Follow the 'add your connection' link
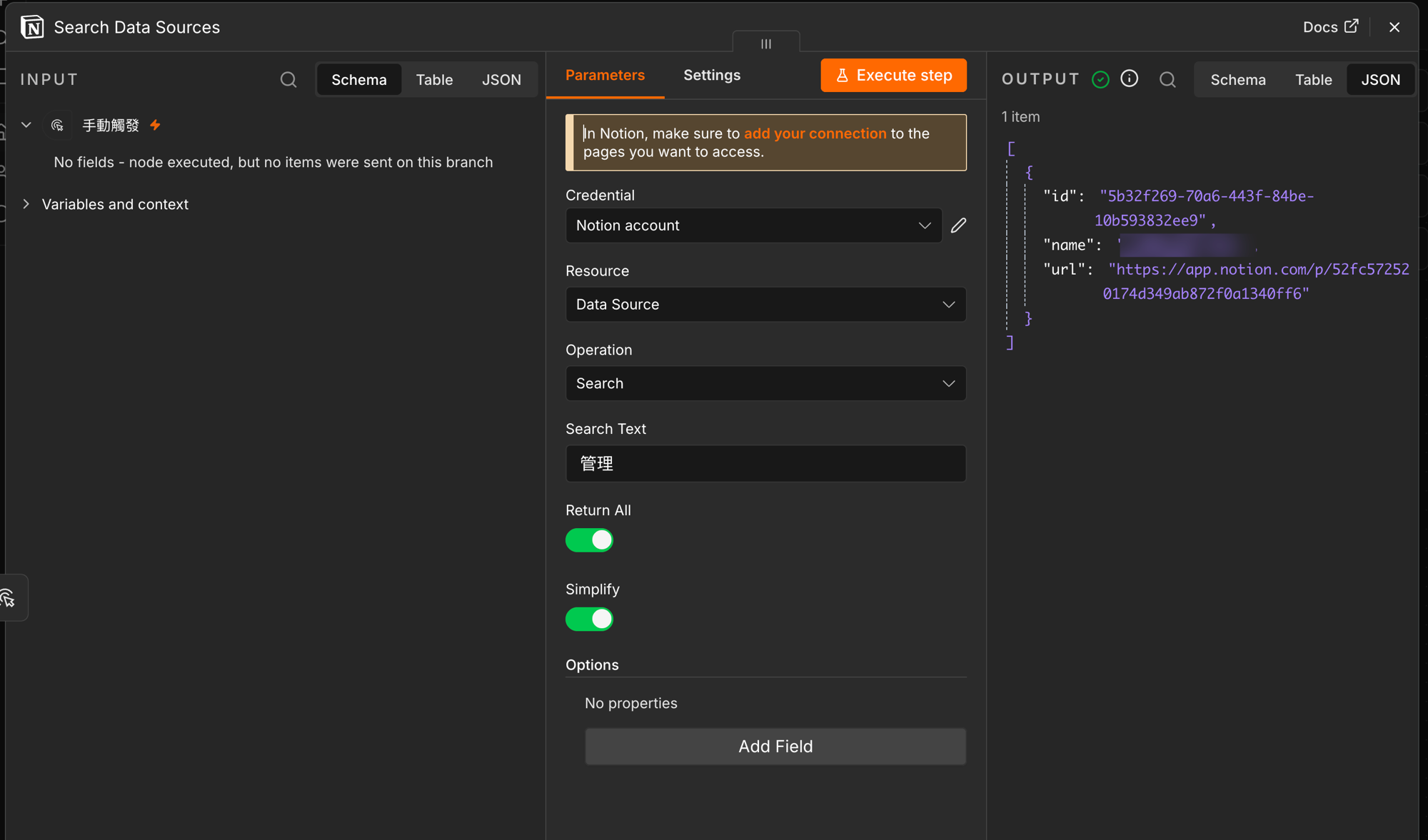This screenshot has width=1428, height=840. click(x=815, y=133)
